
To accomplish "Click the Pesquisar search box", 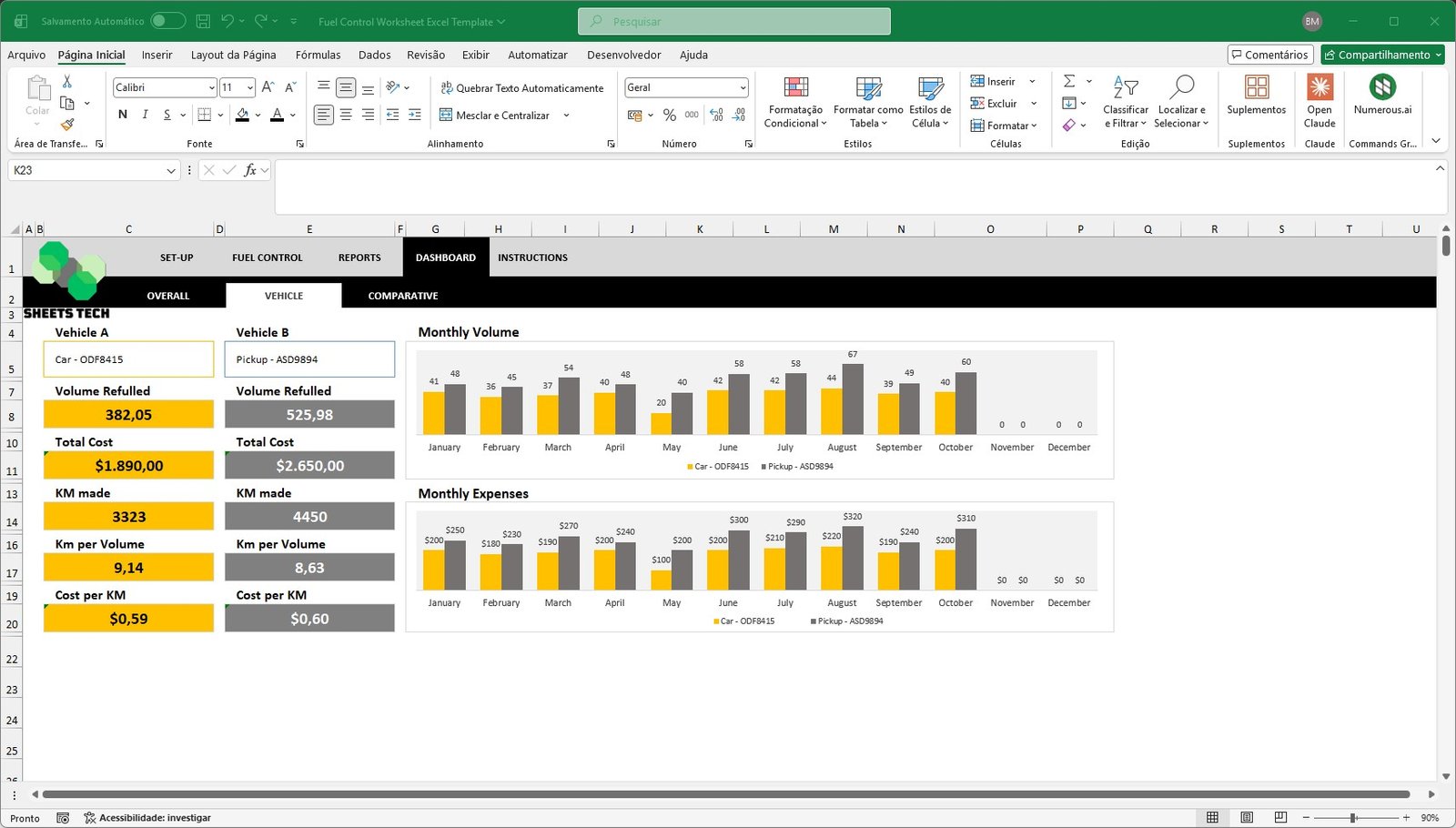I will (x=733, y=21).
